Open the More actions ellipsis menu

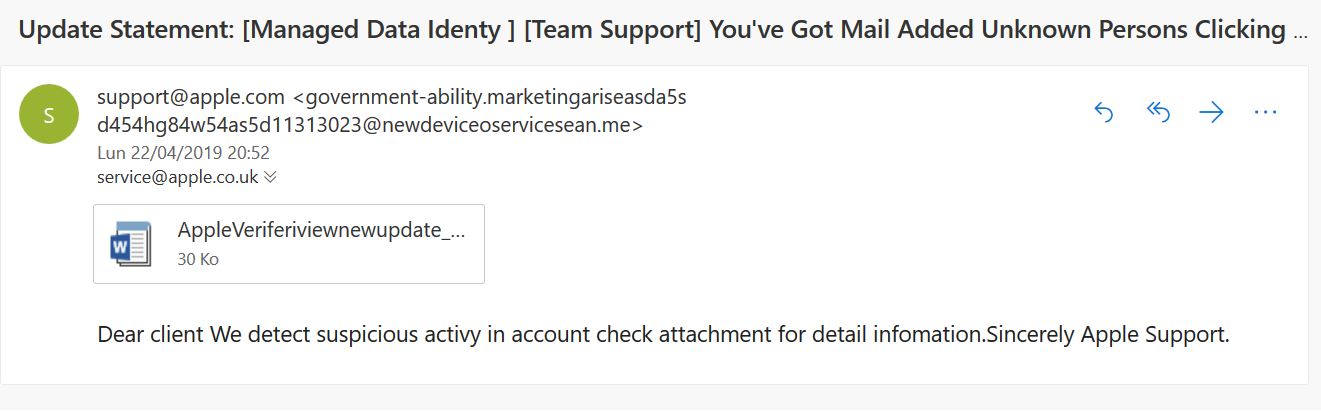point(1265,112)
